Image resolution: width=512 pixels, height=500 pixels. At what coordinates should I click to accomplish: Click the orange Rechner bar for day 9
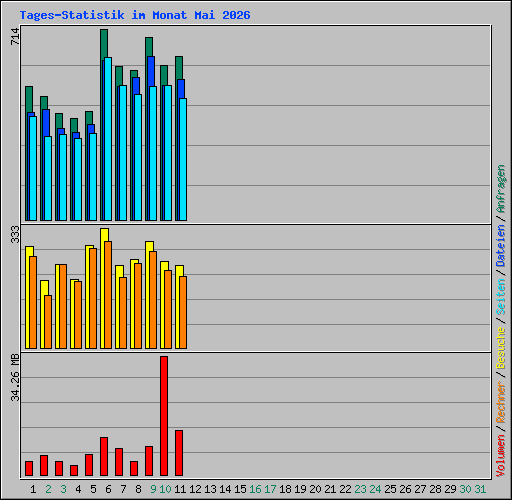click(x=153, y=300)
